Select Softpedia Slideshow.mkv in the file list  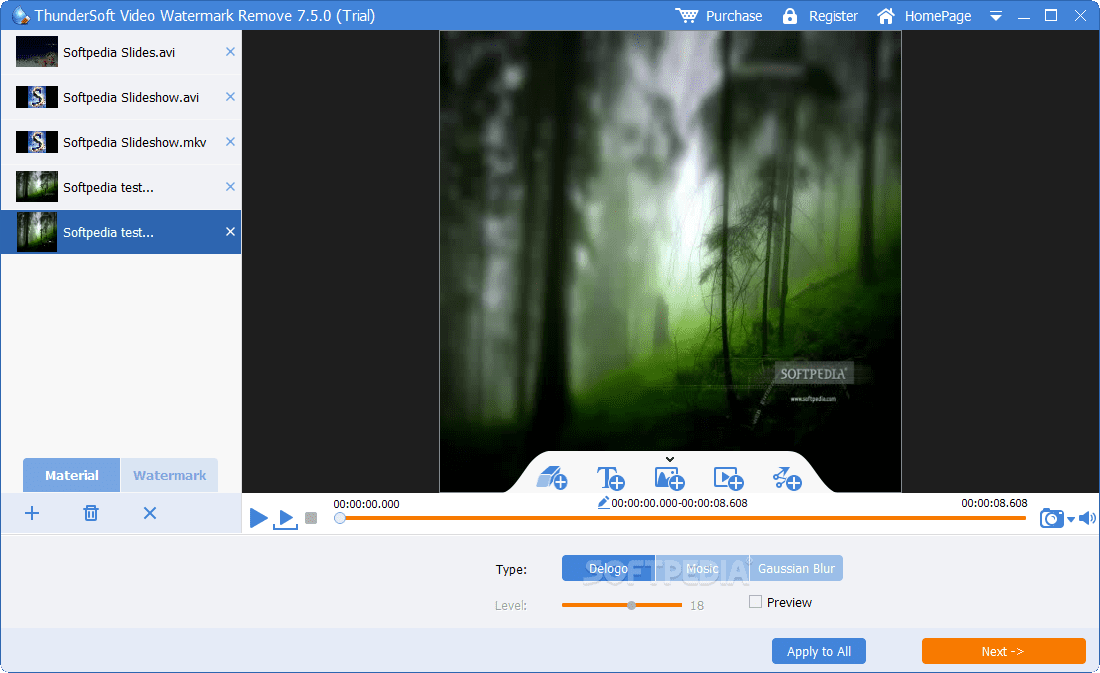(121, 142)
